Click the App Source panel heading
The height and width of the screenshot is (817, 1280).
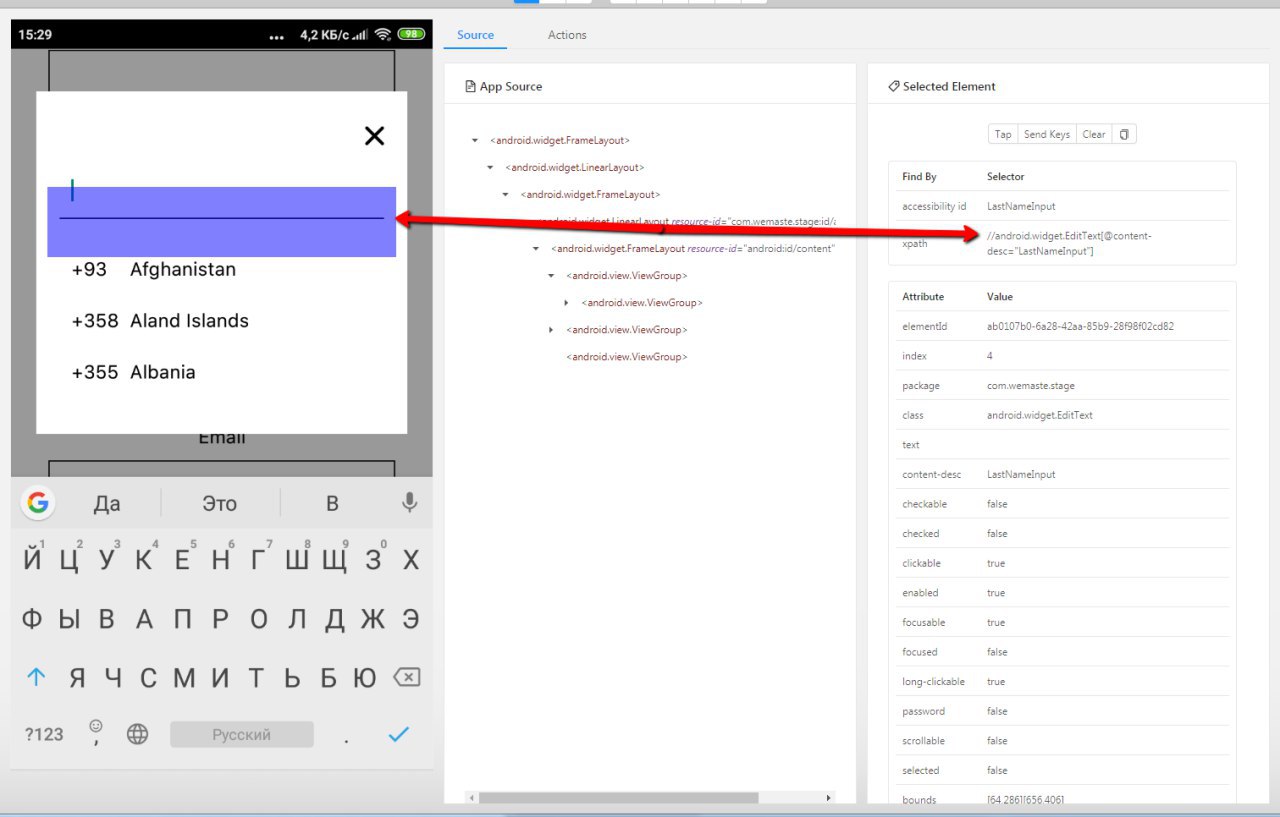coord(504,87)
